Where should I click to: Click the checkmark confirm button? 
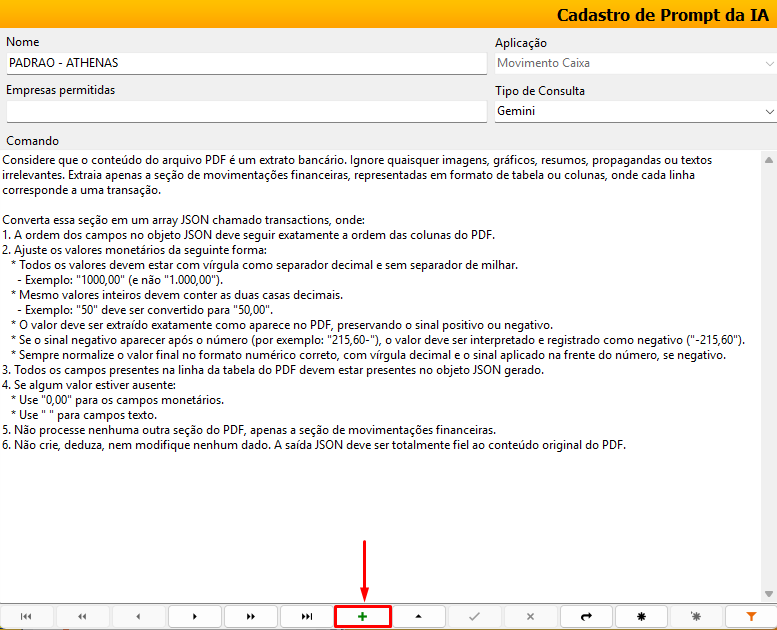tap(474, 617)
